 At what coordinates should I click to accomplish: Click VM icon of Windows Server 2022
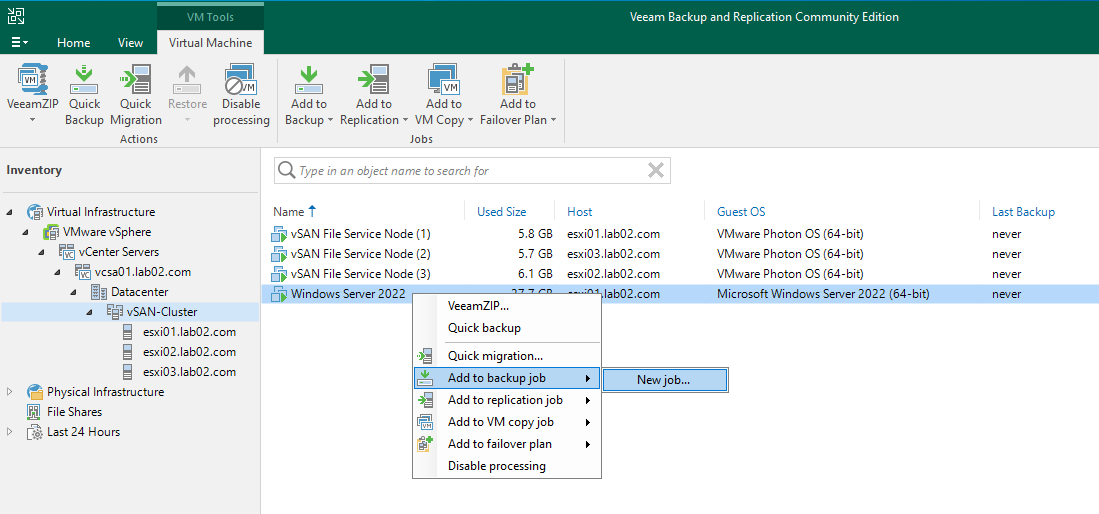click(279, 295)
